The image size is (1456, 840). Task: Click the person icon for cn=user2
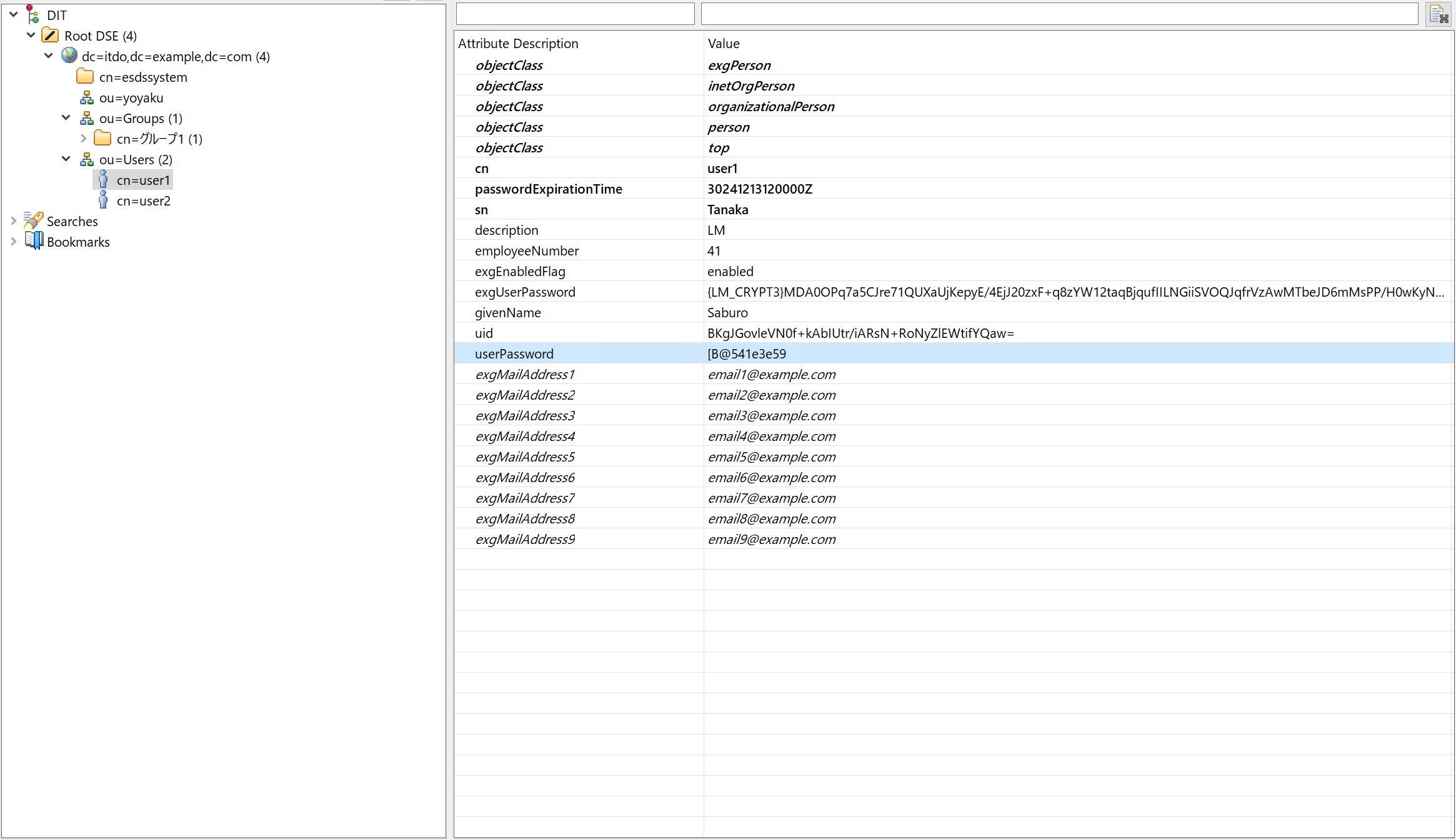[103, 200]
